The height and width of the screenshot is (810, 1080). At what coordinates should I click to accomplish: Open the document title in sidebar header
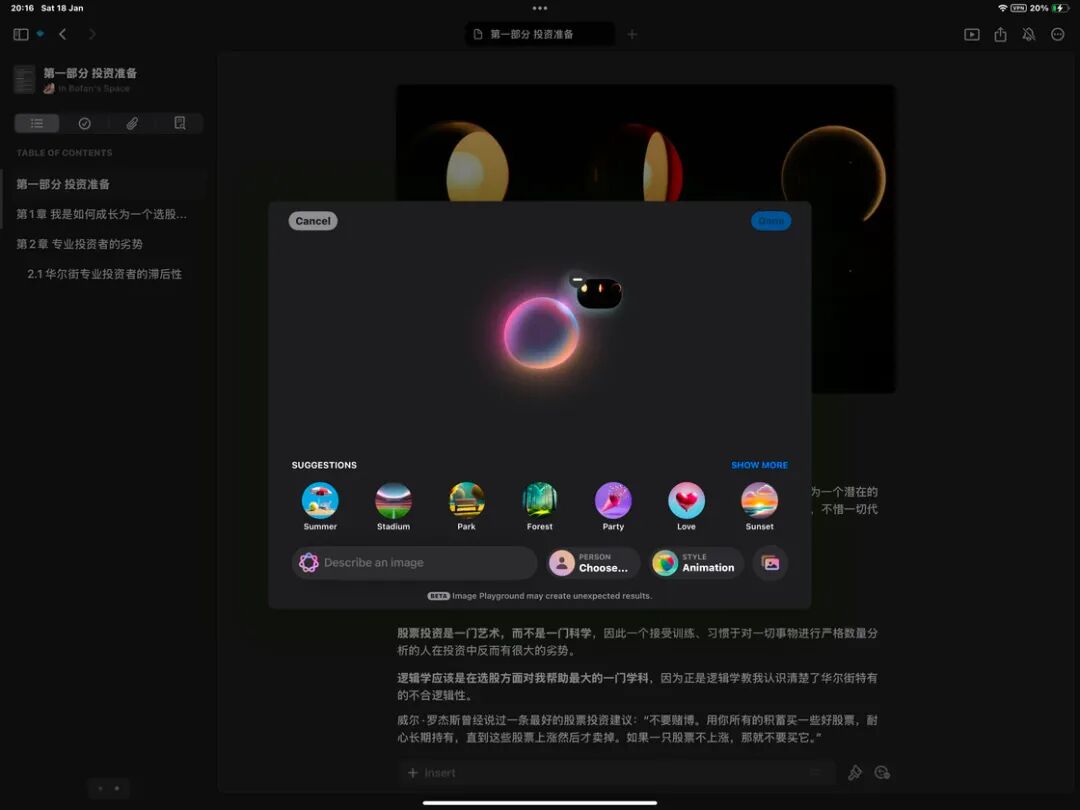[90, 73]
